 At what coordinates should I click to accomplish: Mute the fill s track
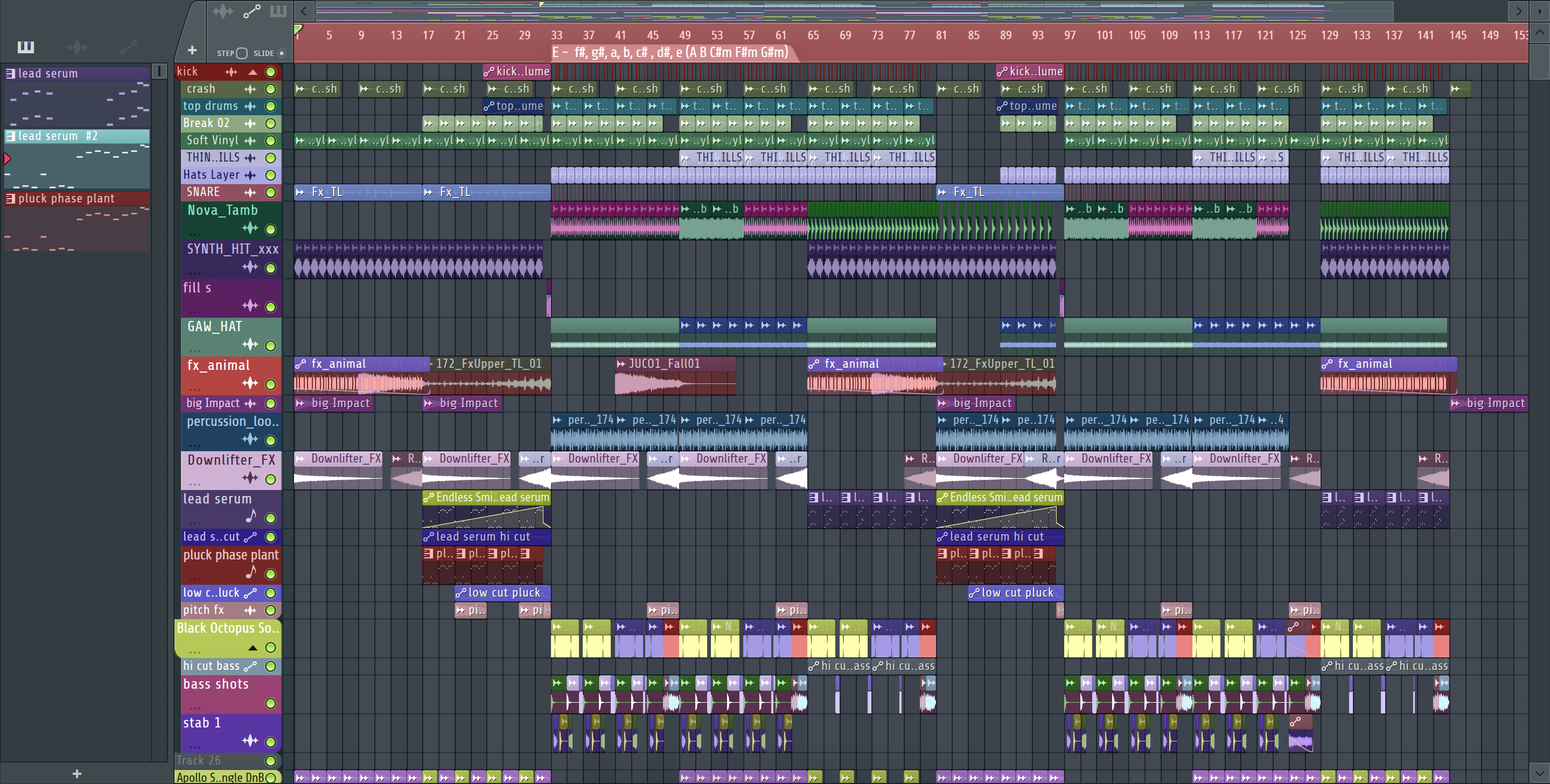271,307
